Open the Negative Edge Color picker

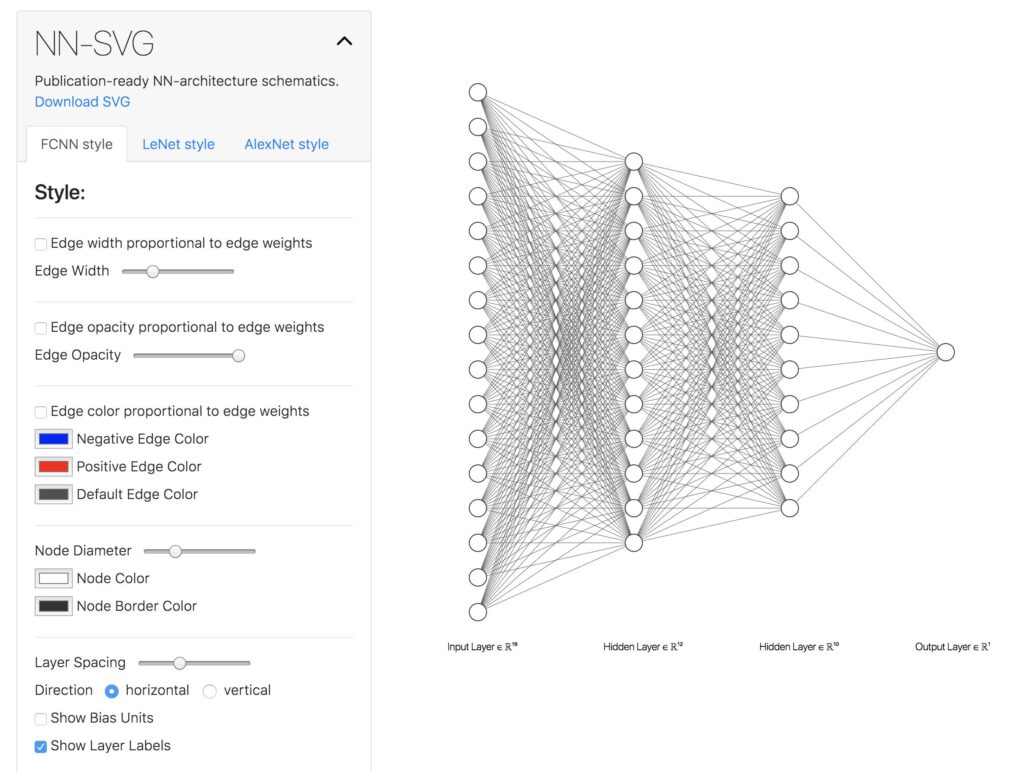(x=53, y=438)
